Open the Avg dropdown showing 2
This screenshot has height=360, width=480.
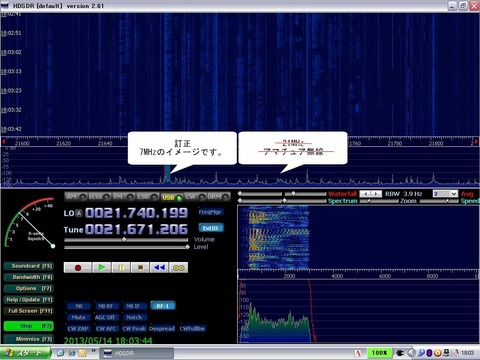click(x=445, y=194)
